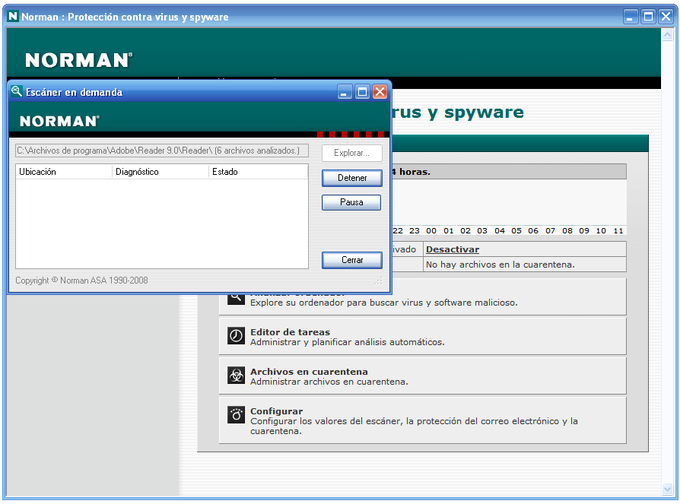Click 'Copyright © Norman ASA 1990-2008' text
Viewport: 680px width, 504px height.
pyautogui.click(x=82, y=281)
